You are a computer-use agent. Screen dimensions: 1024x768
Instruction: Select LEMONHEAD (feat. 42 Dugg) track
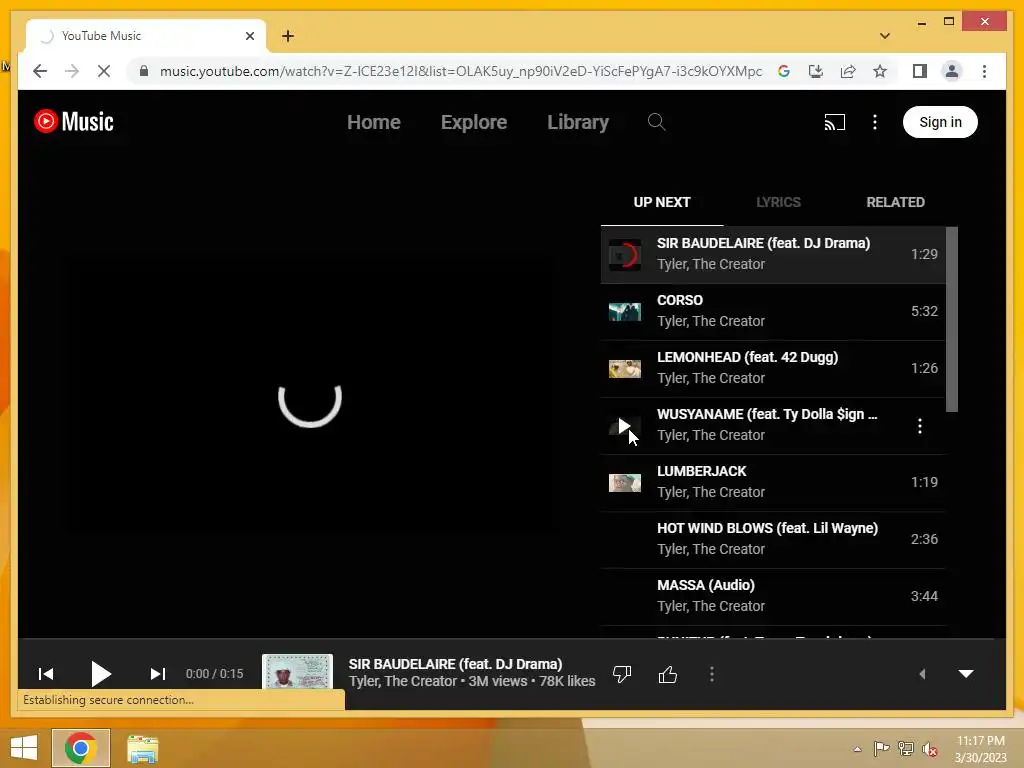pyautogui.click(x=773, y=368)
